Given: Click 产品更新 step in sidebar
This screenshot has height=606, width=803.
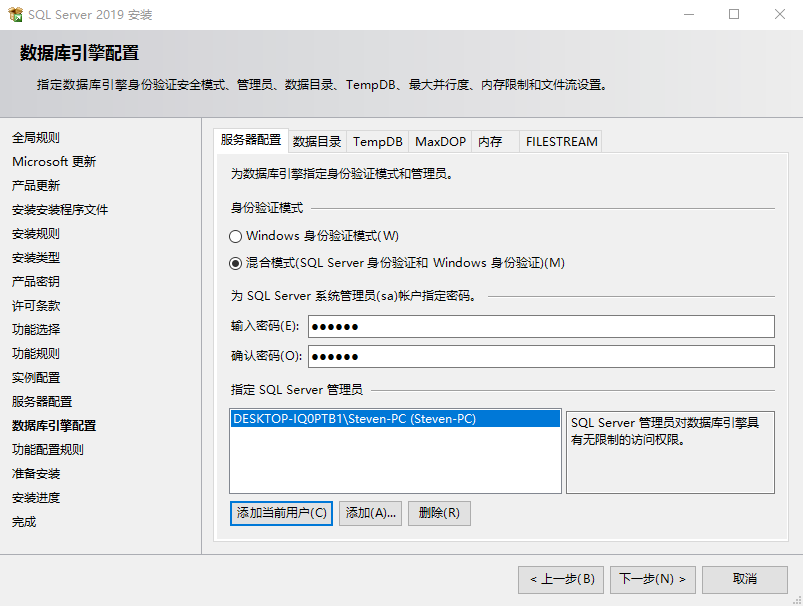Looking at the screenshot, I should (x=36, y=185).
